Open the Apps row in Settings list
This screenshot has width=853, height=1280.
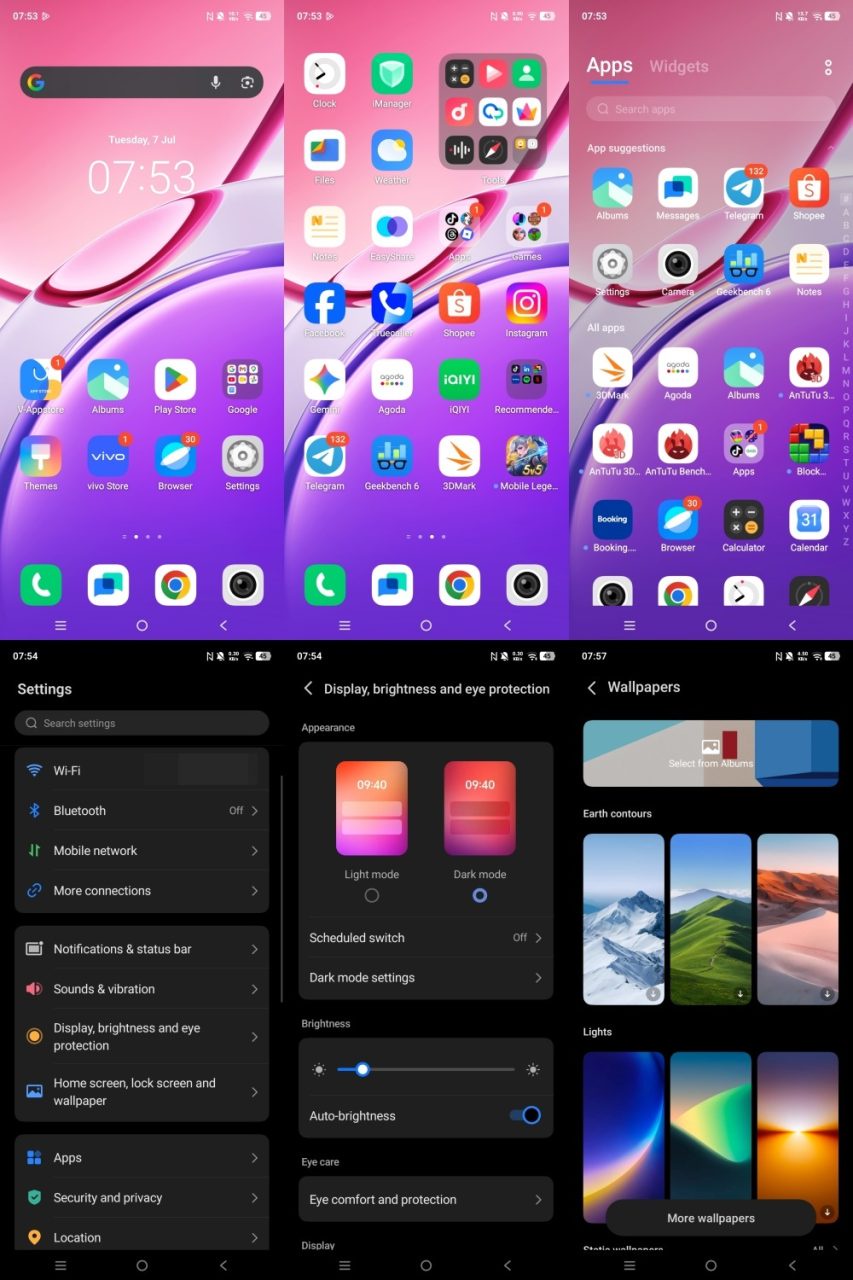(142, 1158)
